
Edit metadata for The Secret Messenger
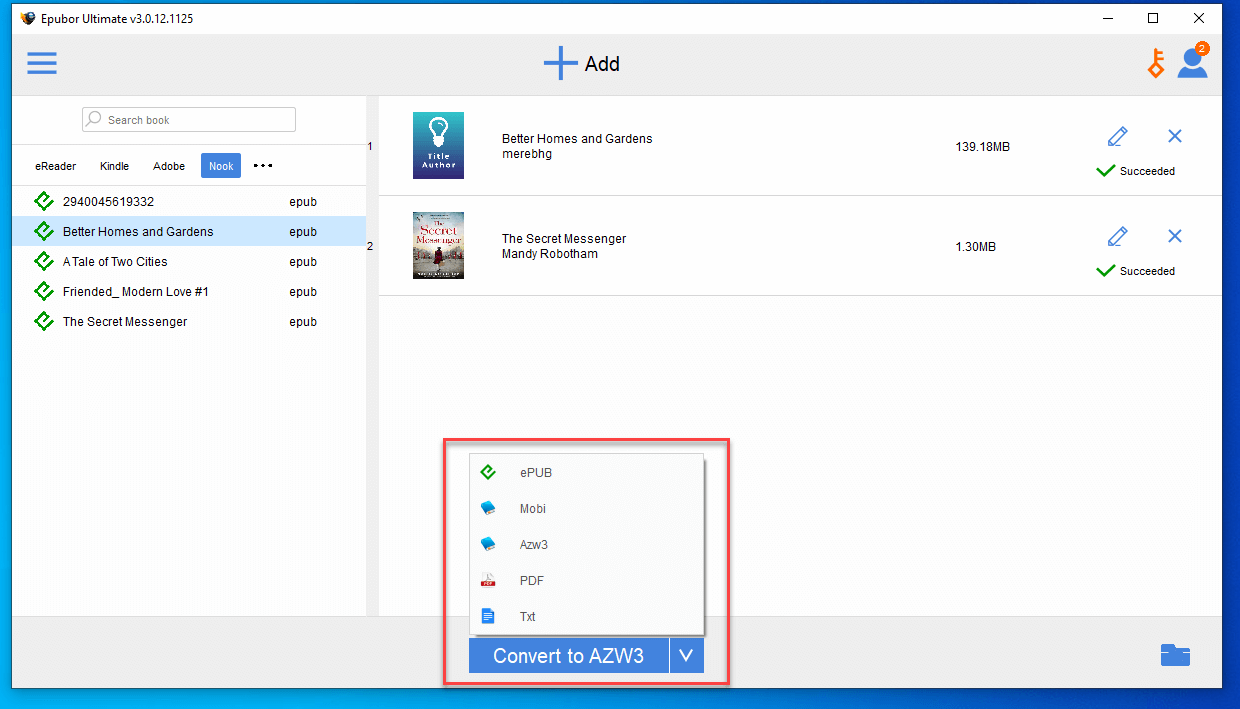pos(1118,236)
